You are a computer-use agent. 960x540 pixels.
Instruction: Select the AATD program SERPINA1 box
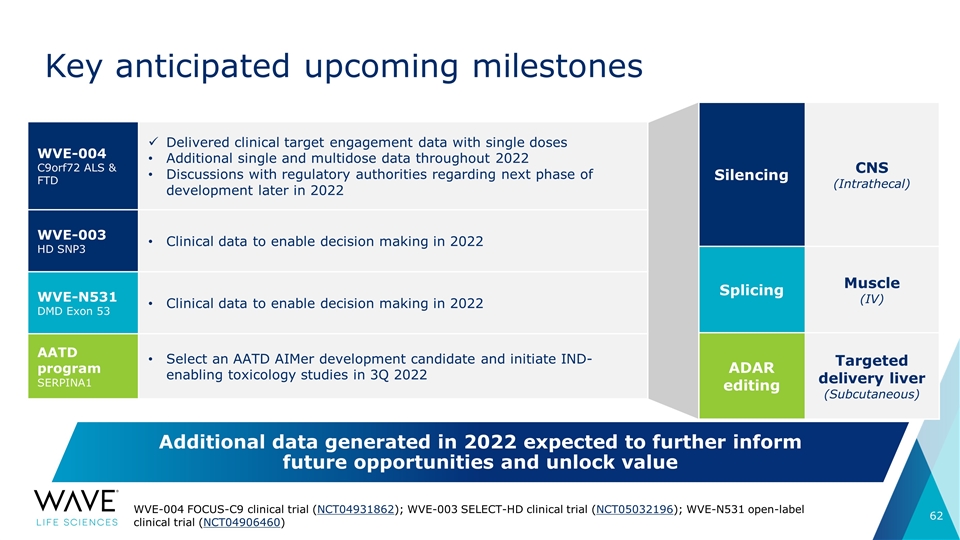(x=83, y=366)
